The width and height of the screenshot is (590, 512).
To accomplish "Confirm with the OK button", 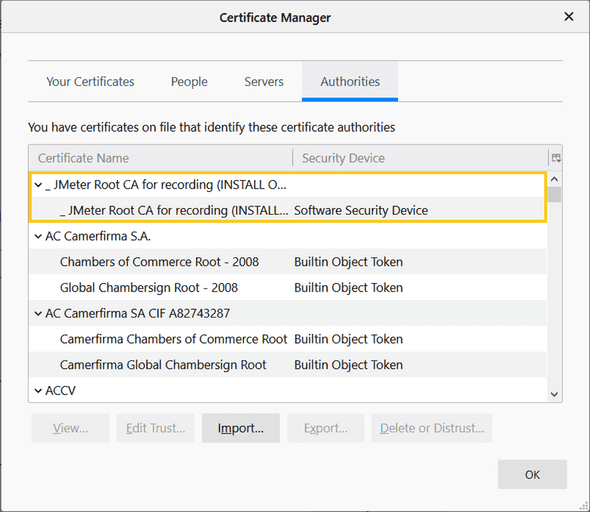I will [532, 474].
